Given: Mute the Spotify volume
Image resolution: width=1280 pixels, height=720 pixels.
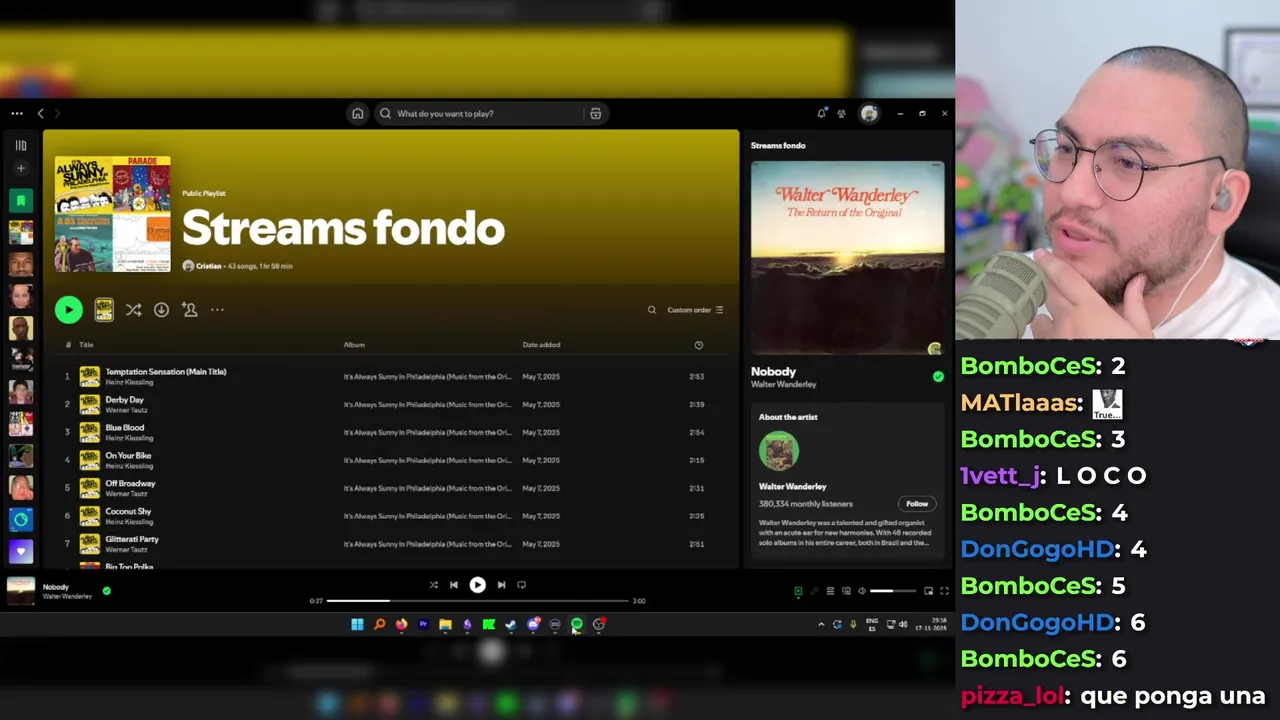Looking at the screenshot, I should 862,591.
